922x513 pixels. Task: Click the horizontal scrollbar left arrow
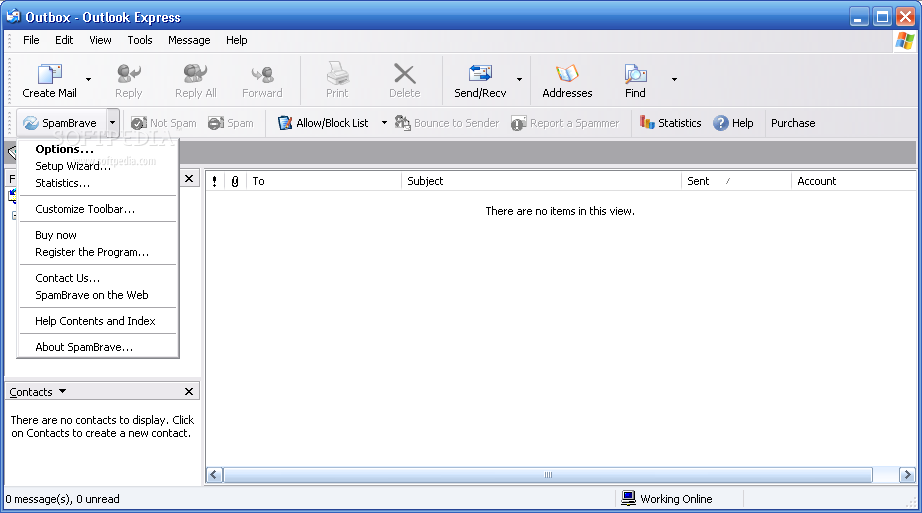click(215, 475)
